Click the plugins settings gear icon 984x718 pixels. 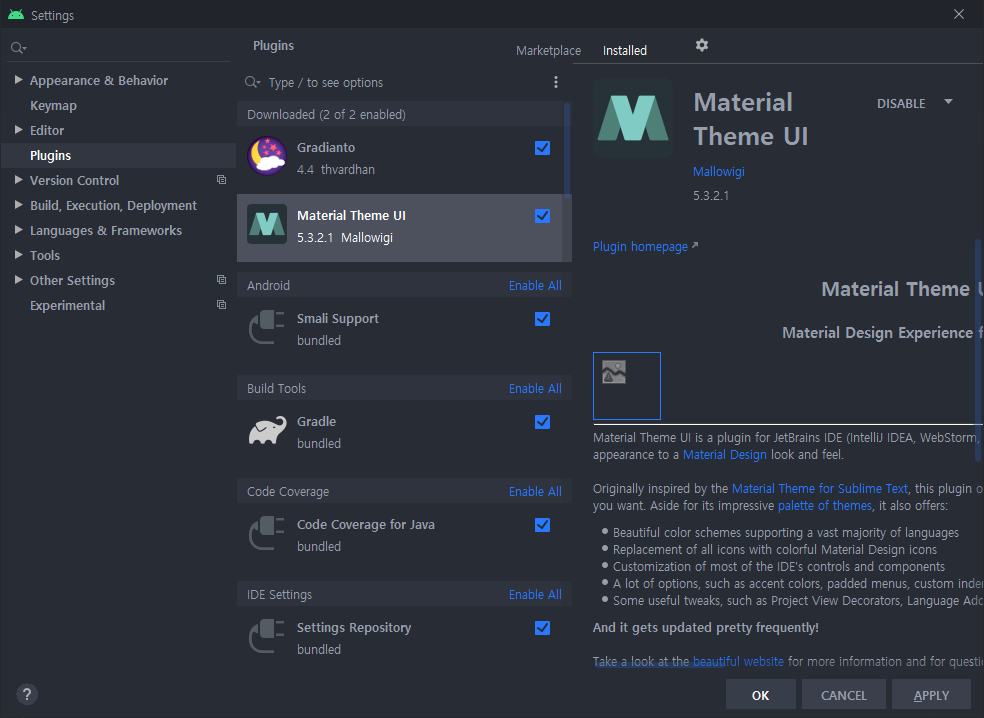pyautogui.click(x=702, y=45)
